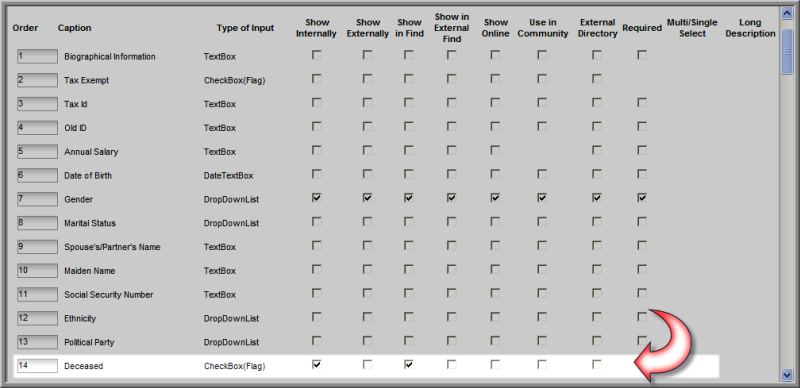Click Order input for Biographical Information
This screenshot has height=388, width=800.
37,56
